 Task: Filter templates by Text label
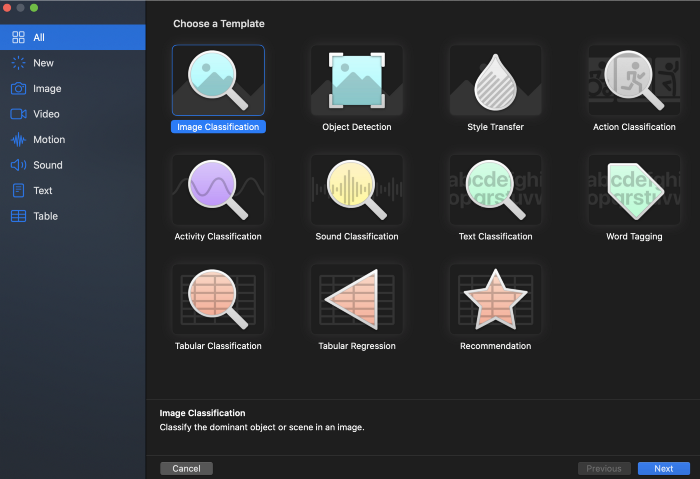pyautogui.click(x=43, y=191)
